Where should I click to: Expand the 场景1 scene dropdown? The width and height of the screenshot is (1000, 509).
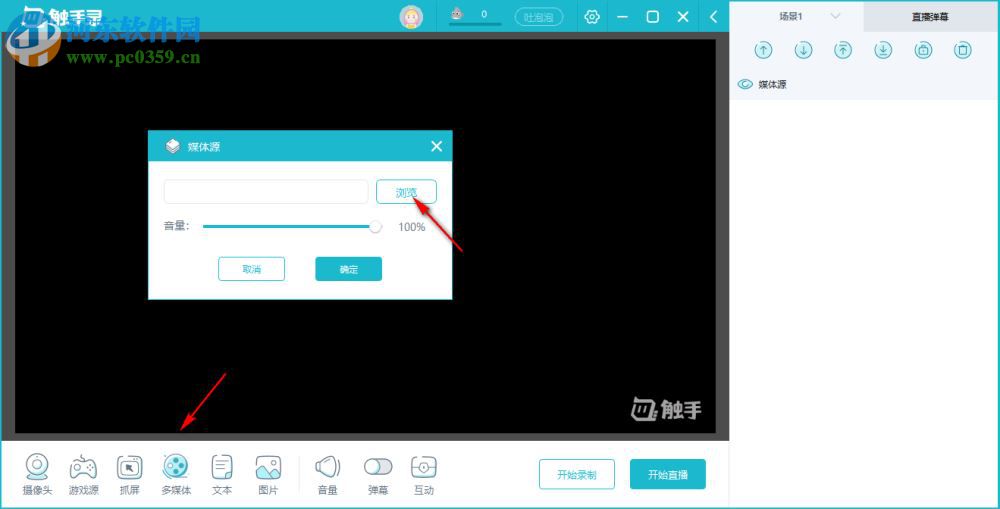click(x=835, y=17)
